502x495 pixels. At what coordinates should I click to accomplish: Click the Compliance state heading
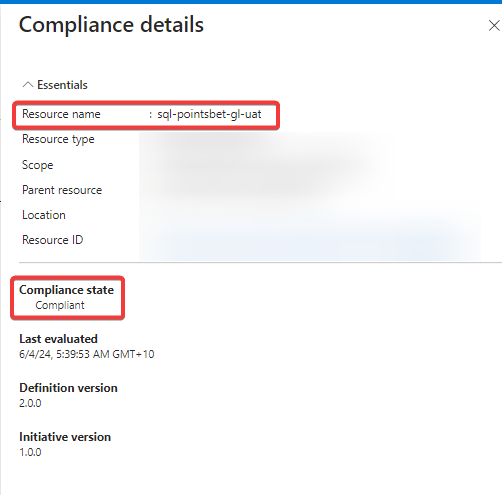[x=67, y=290]
